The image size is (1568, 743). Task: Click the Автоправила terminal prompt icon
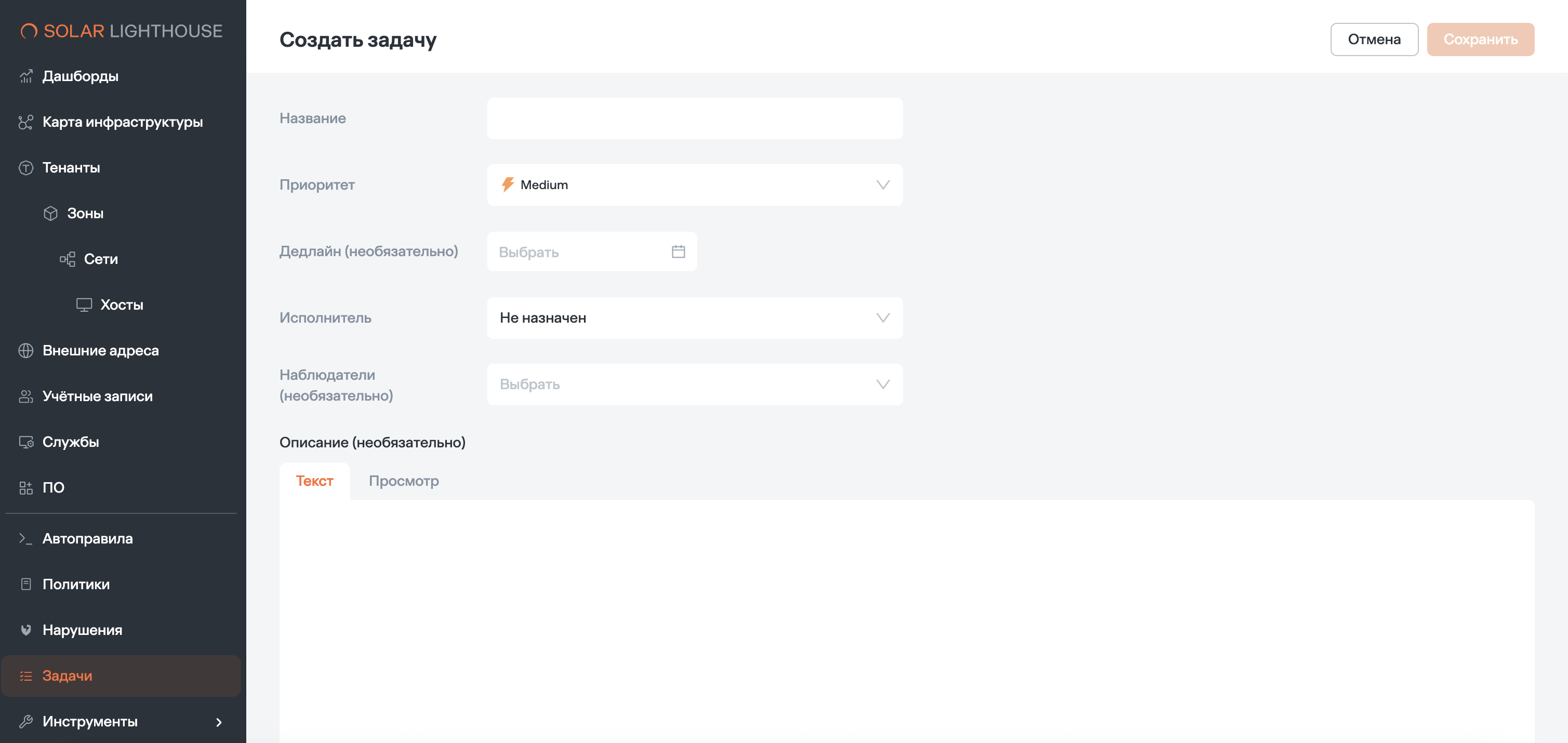25,538
